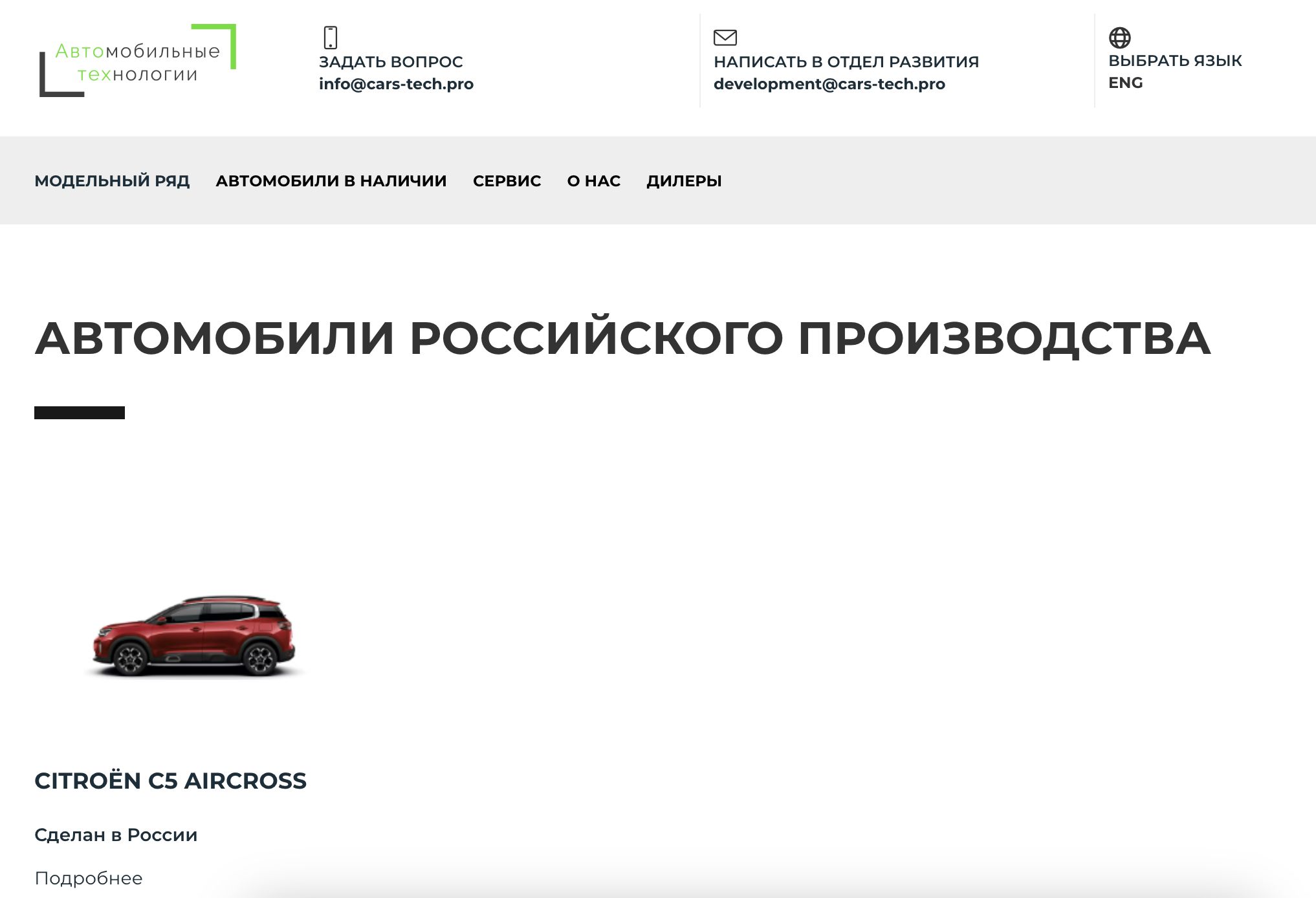Click the red Citroën C5 Aircross image
The image size is (1316, 898).
pos(194,636)
